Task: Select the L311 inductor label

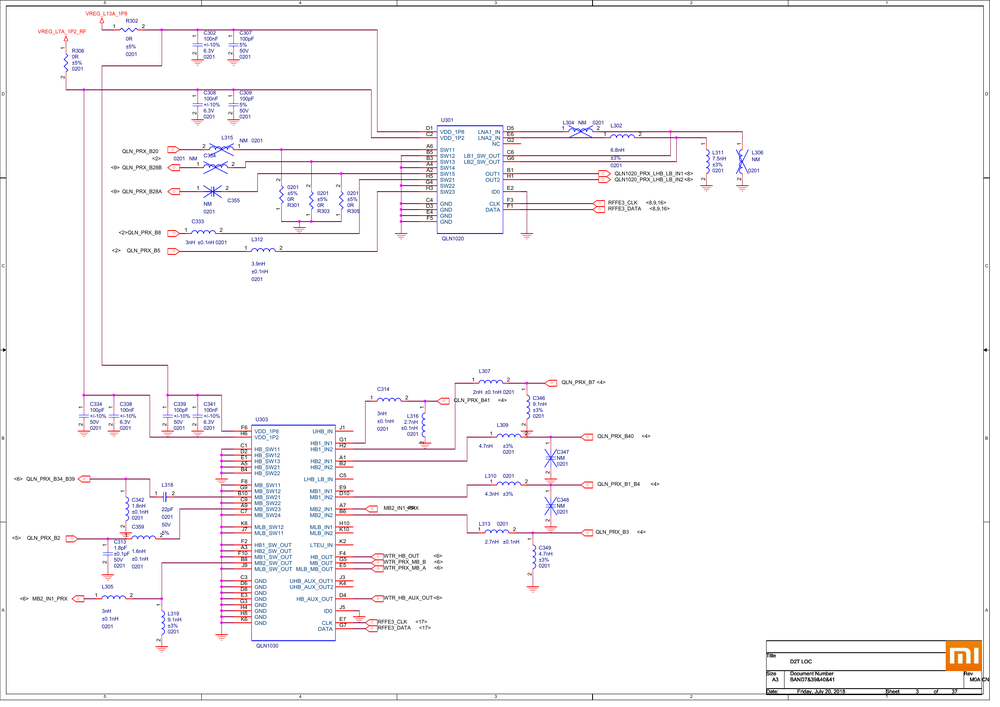Action: pos(718,153)
